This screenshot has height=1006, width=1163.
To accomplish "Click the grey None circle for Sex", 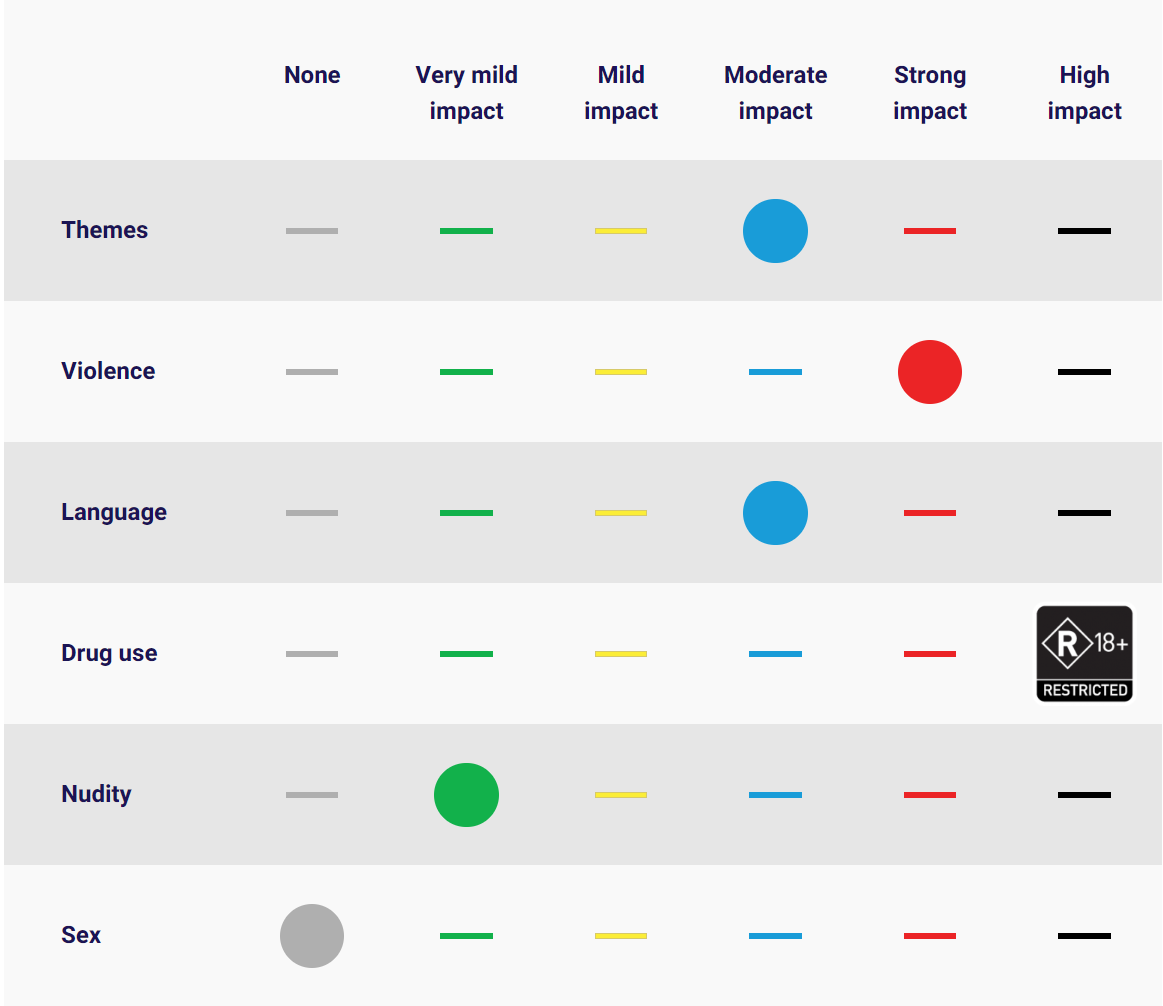I will [312, 936].
